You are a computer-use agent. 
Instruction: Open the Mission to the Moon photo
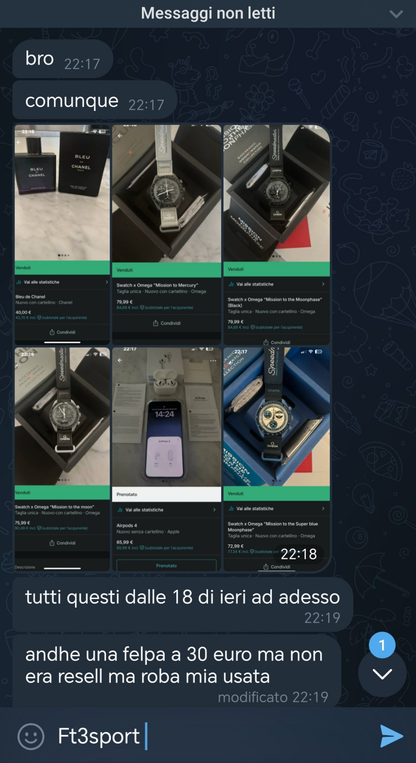click(x=62, y=459)
